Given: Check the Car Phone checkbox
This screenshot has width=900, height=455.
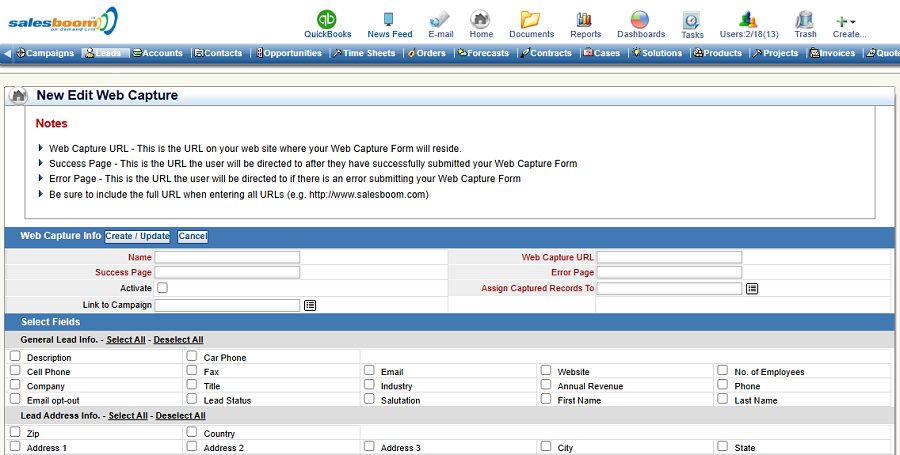Looking at the screenshot, I should pos(192,356).
